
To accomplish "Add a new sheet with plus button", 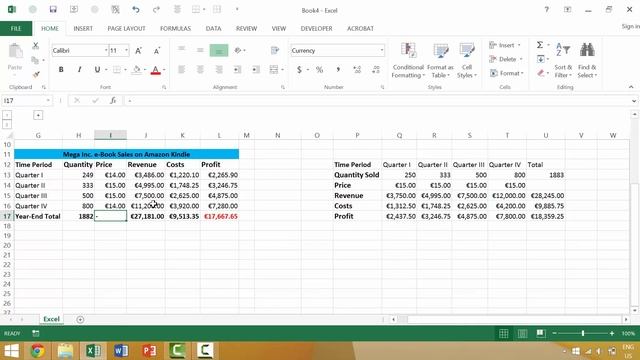I will 80,320.
